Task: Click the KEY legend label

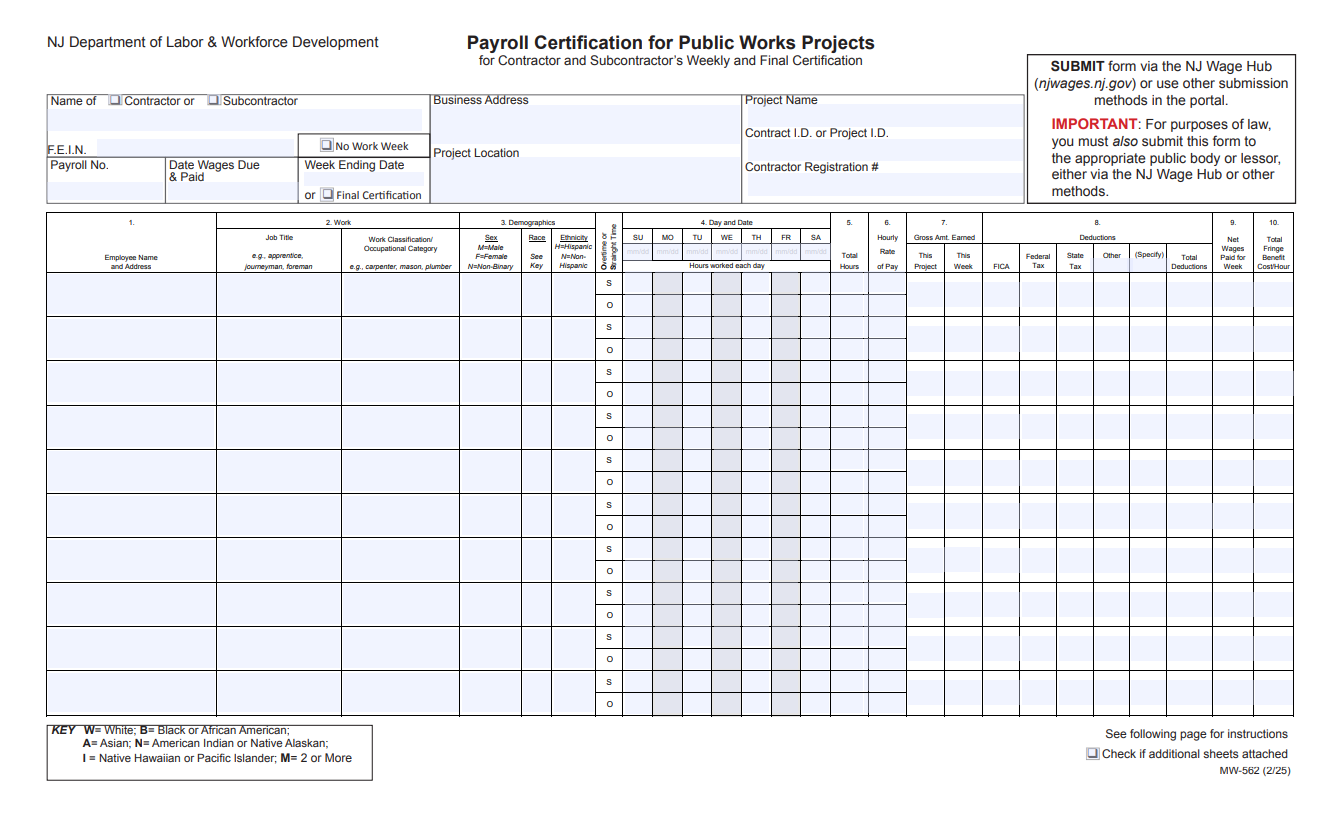Action: click(62, 731)
